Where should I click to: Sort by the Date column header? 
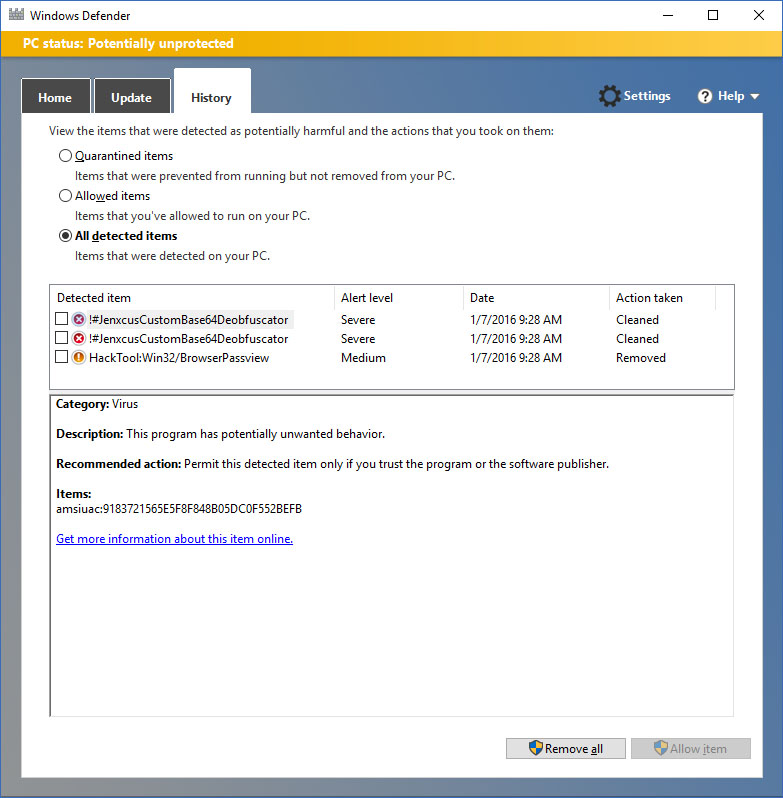(x=536, y=298)
